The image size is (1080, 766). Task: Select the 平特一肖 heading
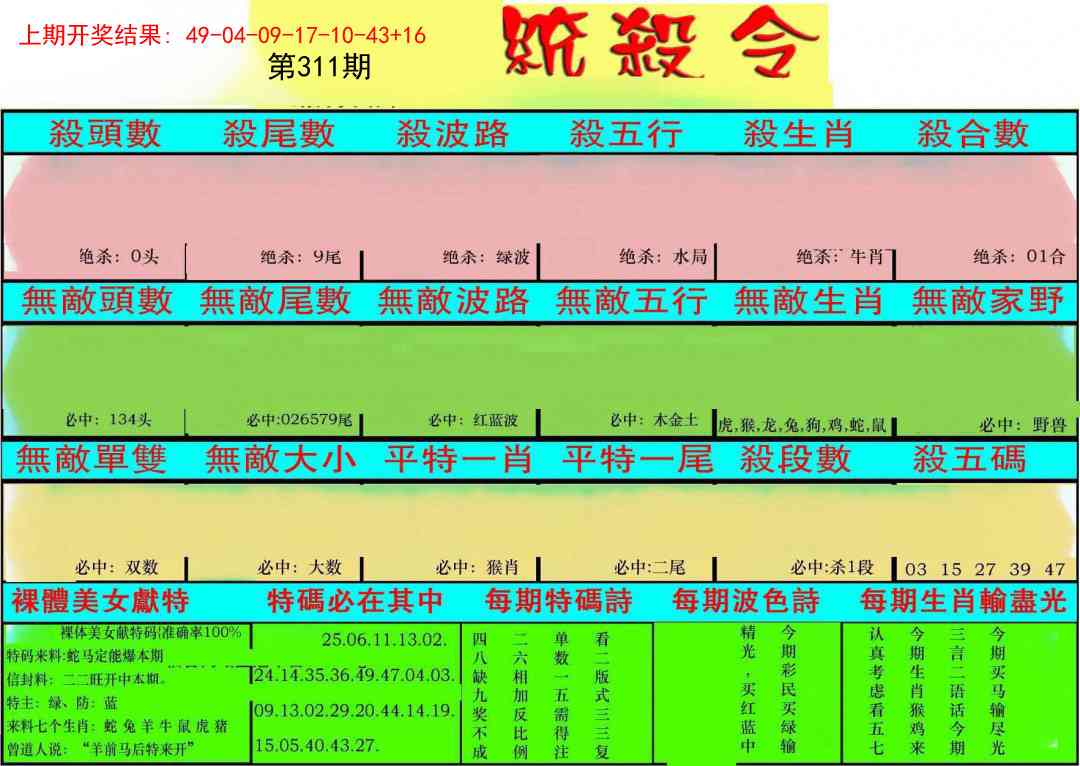tap(458, 460)
